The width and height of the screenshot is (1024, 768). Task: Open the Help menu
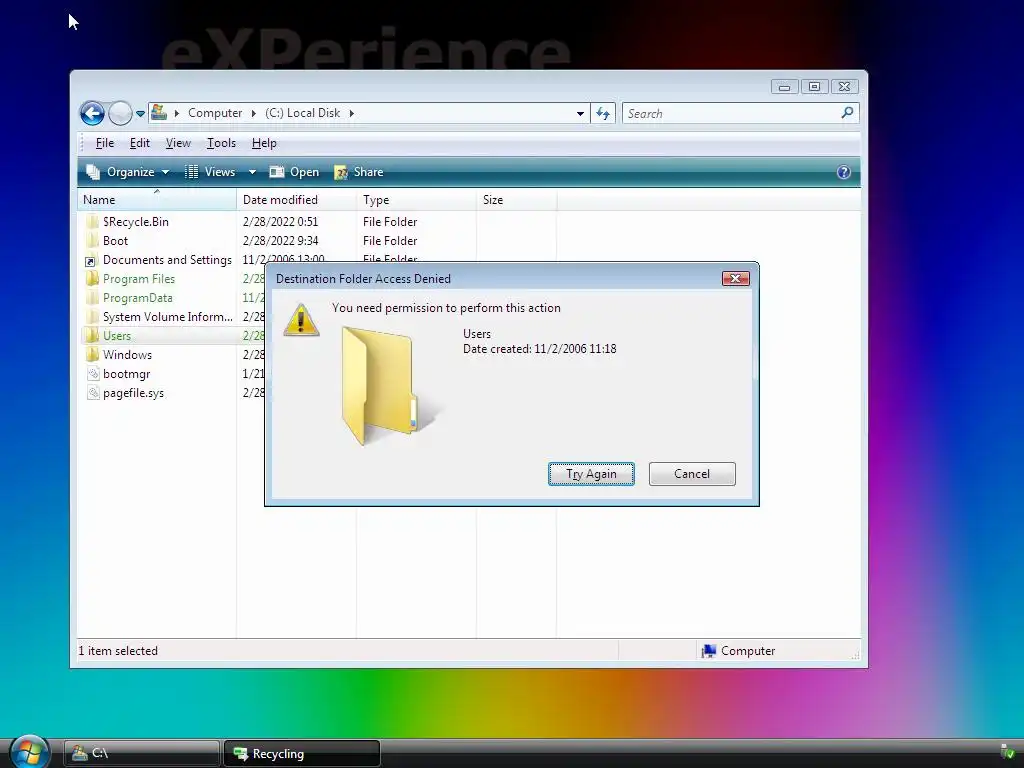pyautogui.click(x=264, y=143)
